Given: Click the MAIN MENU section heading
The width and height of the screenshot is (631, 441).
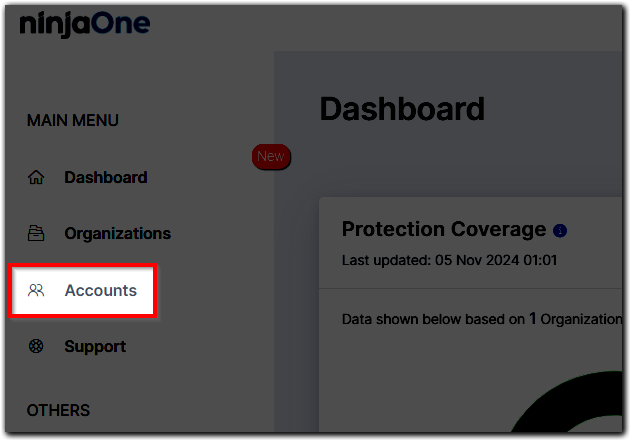Looking at the screenshot, I should [x=72, y=121].
